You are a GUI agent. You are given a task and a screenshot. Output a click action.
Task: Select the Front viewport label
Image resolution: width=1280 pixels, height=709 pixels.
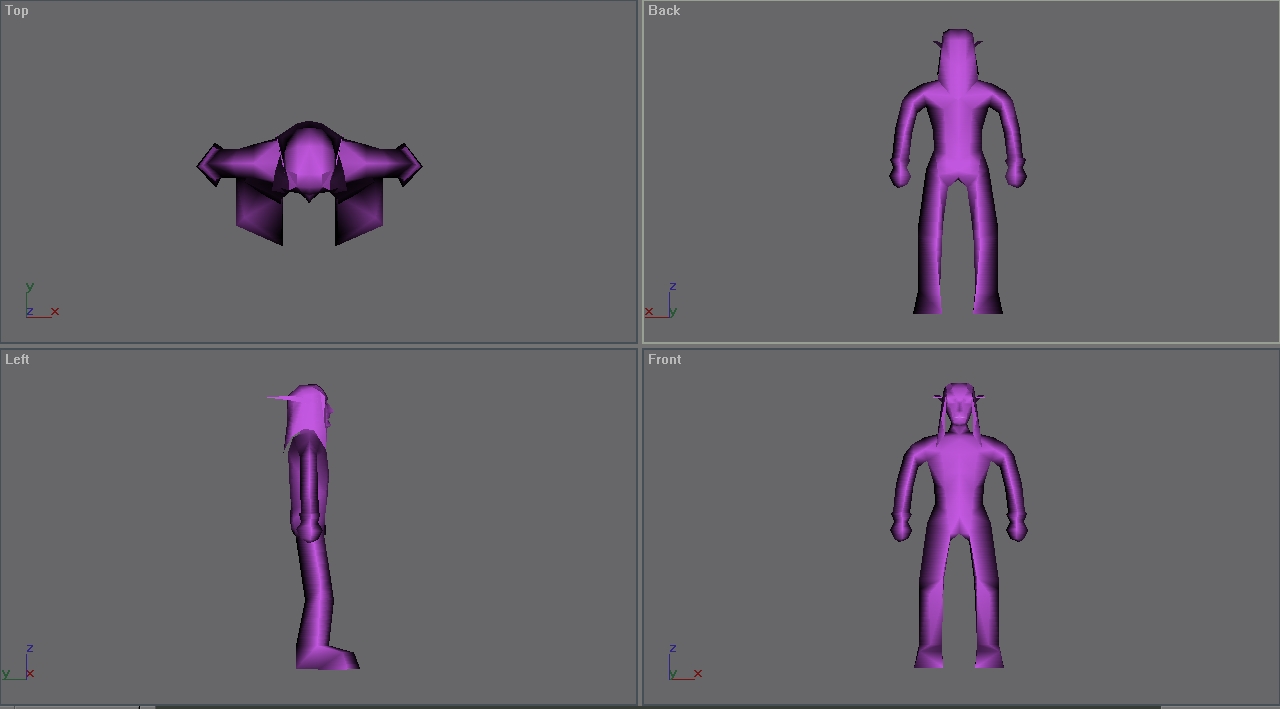tap(665, 360)
